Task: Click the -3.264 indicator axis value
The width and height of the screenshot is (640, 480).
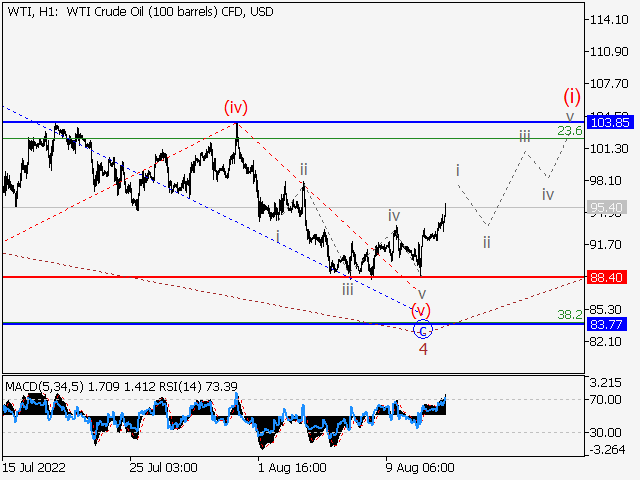Action: click(606, 450)
